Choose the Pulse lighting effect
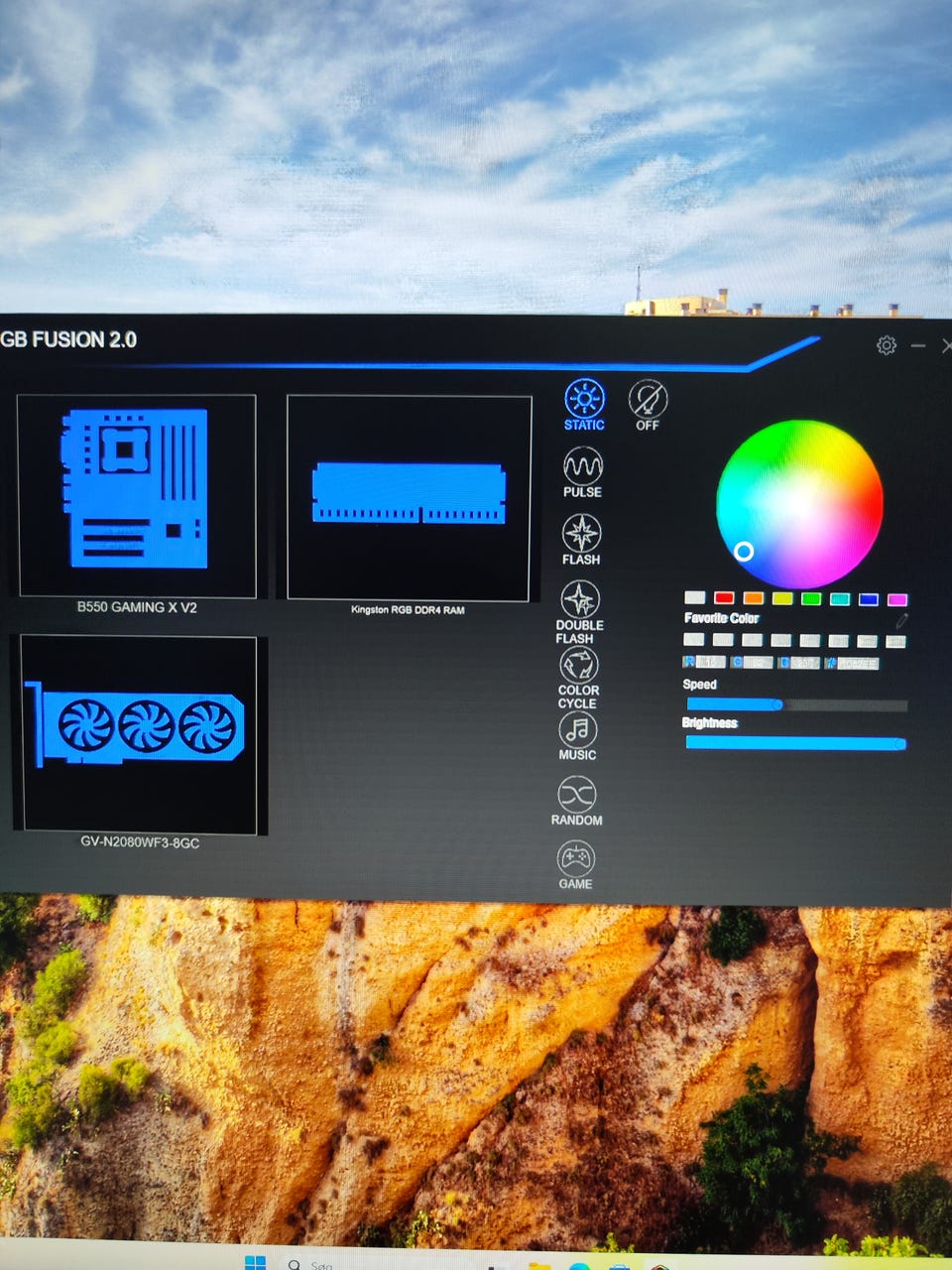 click(582, 472)
